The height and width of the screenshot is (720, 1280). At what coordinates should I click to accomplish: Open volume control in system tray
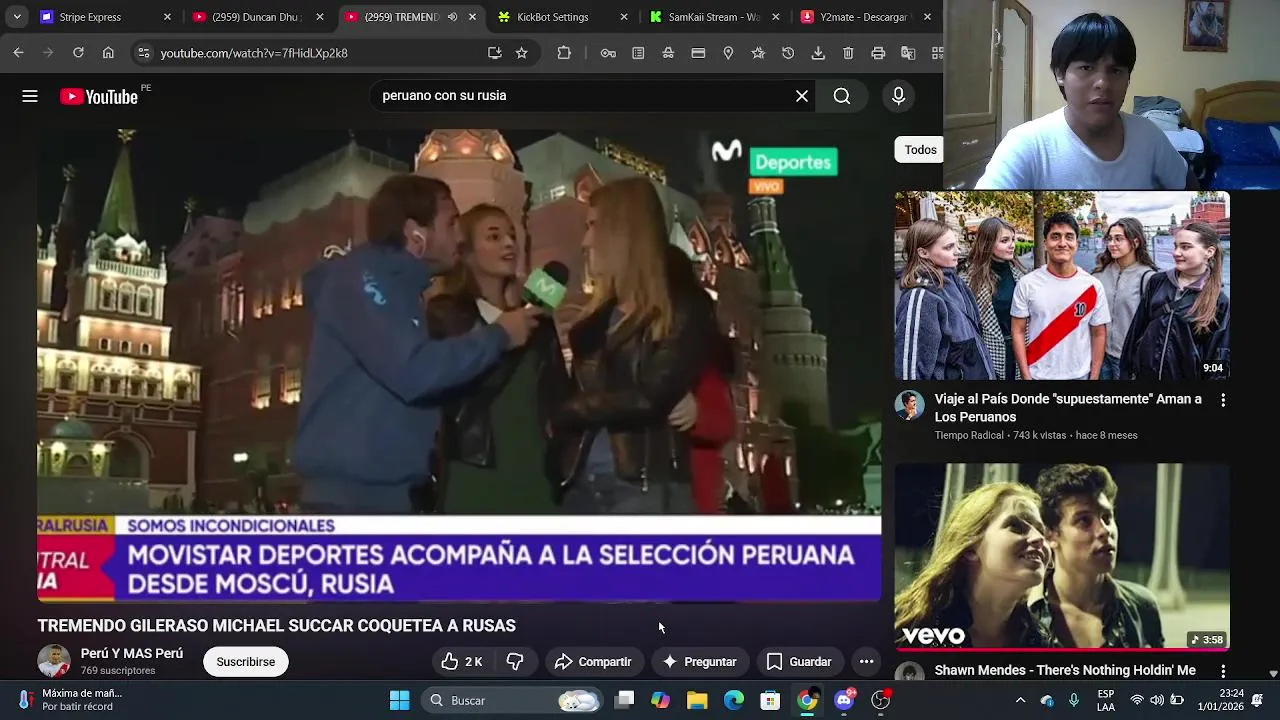1157,700
